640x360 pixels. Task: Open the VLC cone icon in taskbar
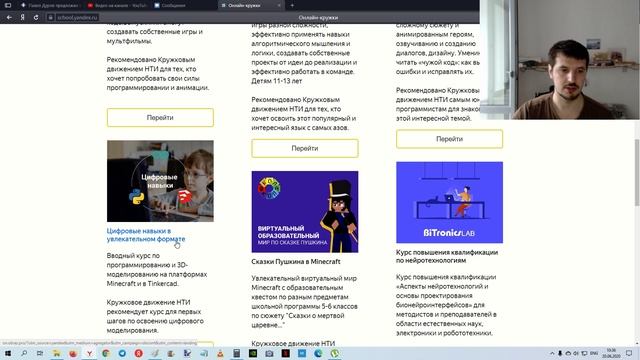pos(220,353)
